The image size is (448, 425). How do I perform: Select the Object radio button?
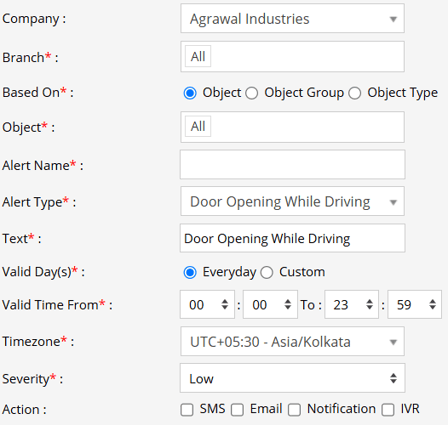[190, 93]
